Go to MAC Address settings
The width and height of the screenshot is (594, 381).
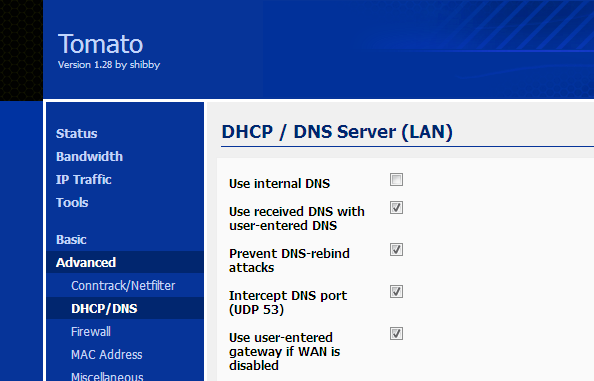[x=107, y=355]
